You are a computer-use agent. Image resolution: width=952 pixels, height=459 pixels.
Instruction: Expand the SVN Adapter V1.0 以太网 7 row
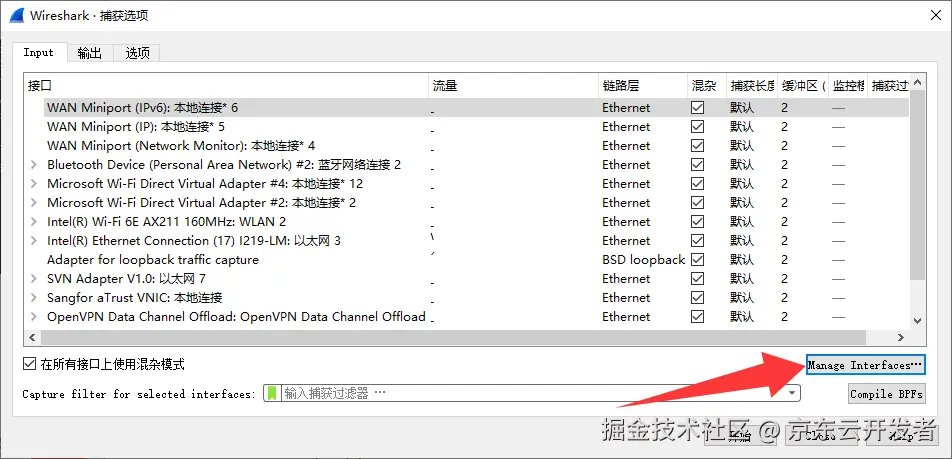click(34, 279)
